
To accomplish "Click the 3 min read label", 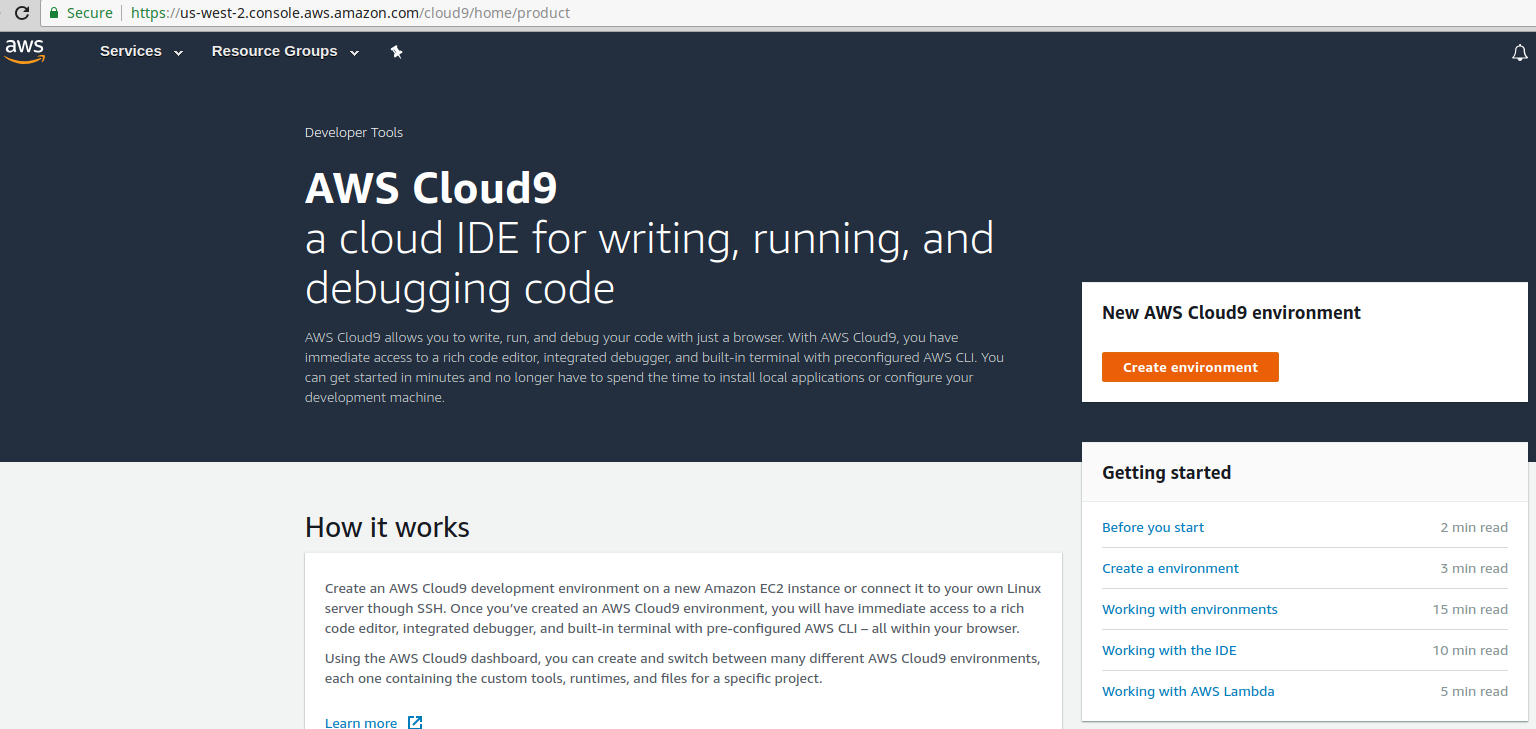I will pyautogui.click(x=1474, y=568).
